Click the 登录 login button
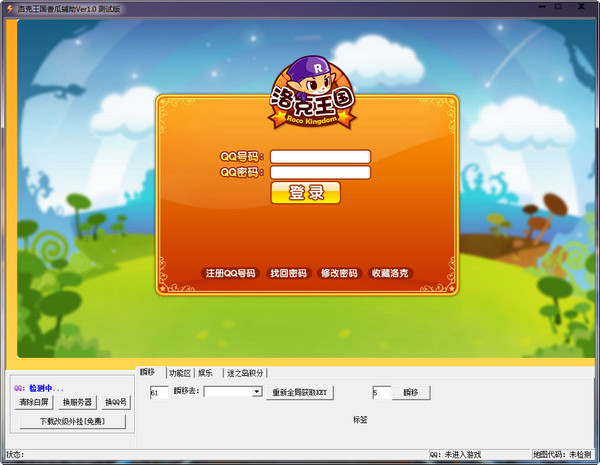This screenshot has width=600, height=465. click(305, 193)
